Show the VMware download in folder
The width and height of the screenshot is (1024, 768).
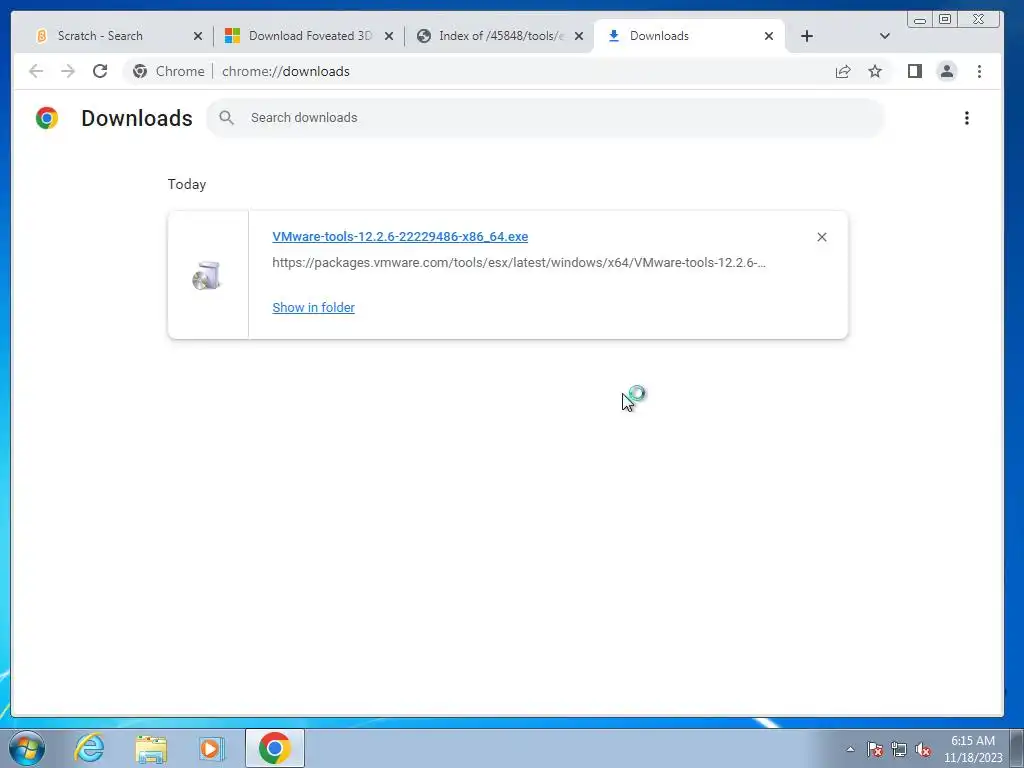(313, 308)
